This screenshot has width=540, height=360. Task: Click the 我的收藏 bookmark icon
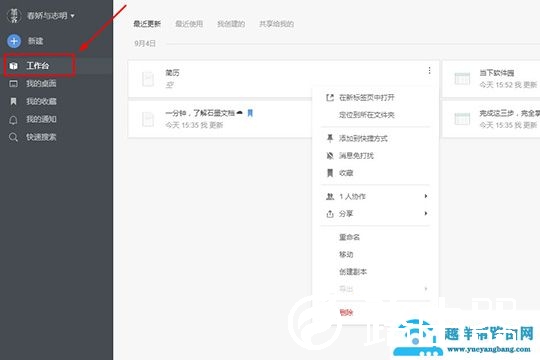pyautogui.click(x=13, y=101)
